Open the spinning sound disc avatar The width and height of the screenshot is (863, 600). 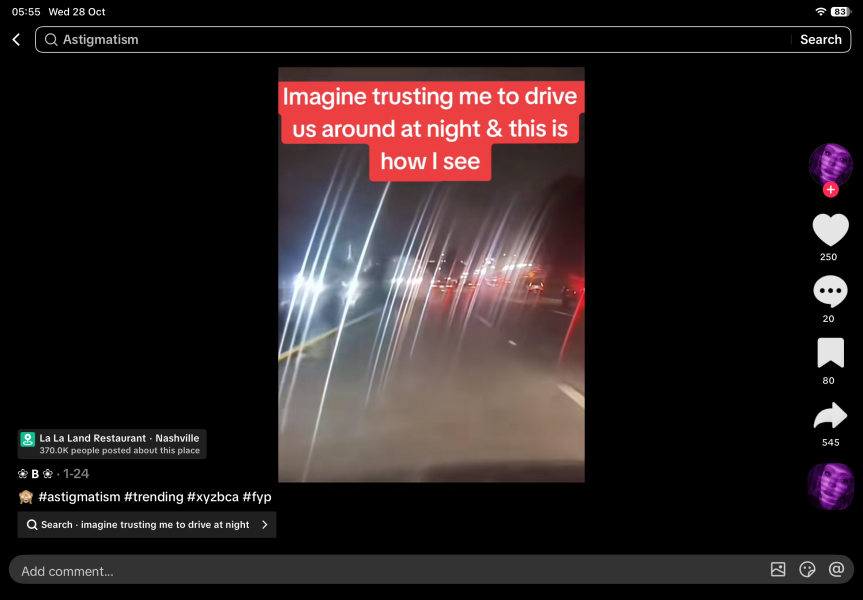click(831, 487)
